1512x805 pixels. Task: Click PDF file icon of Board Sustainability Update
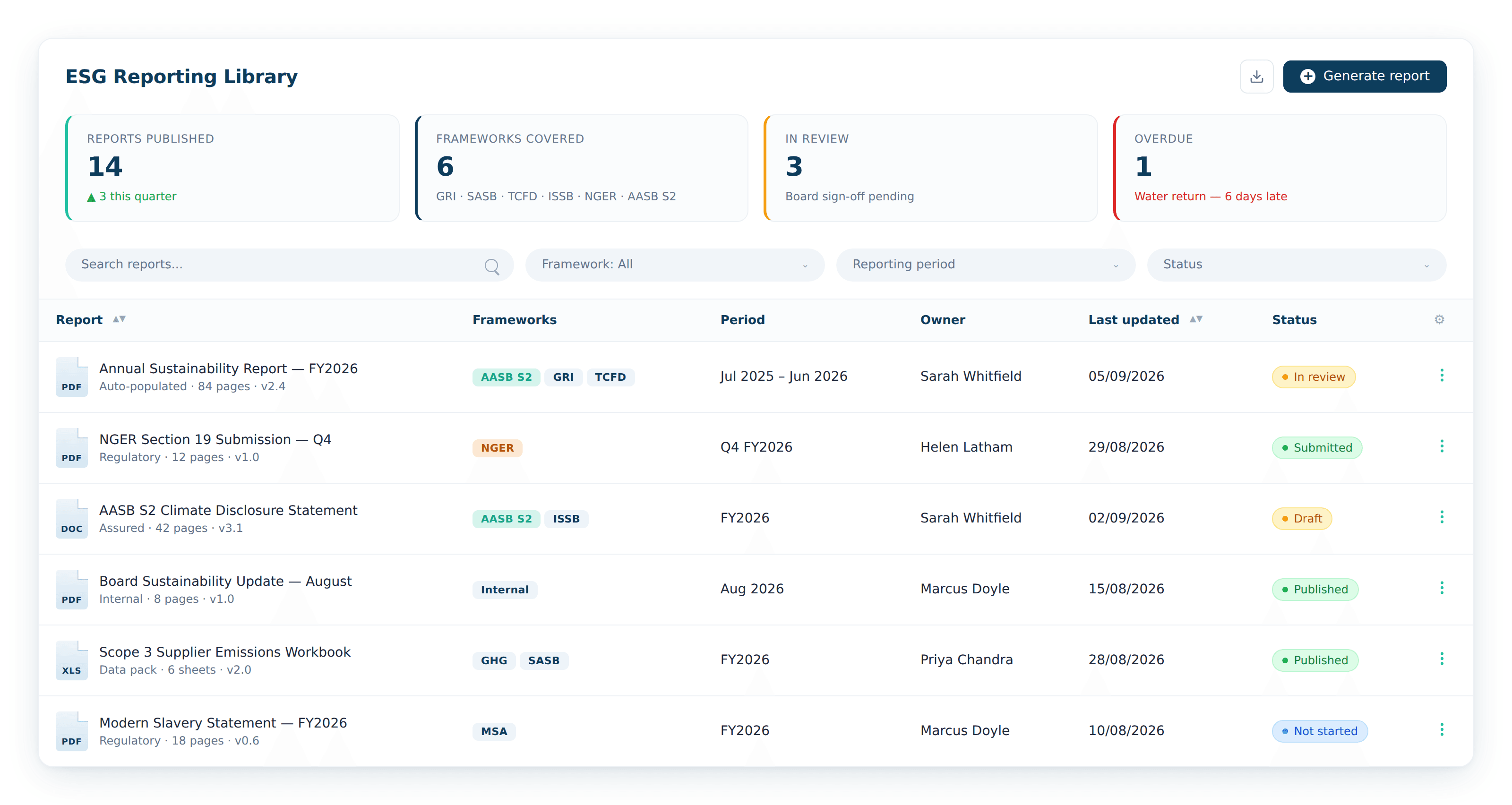(72, 590)
